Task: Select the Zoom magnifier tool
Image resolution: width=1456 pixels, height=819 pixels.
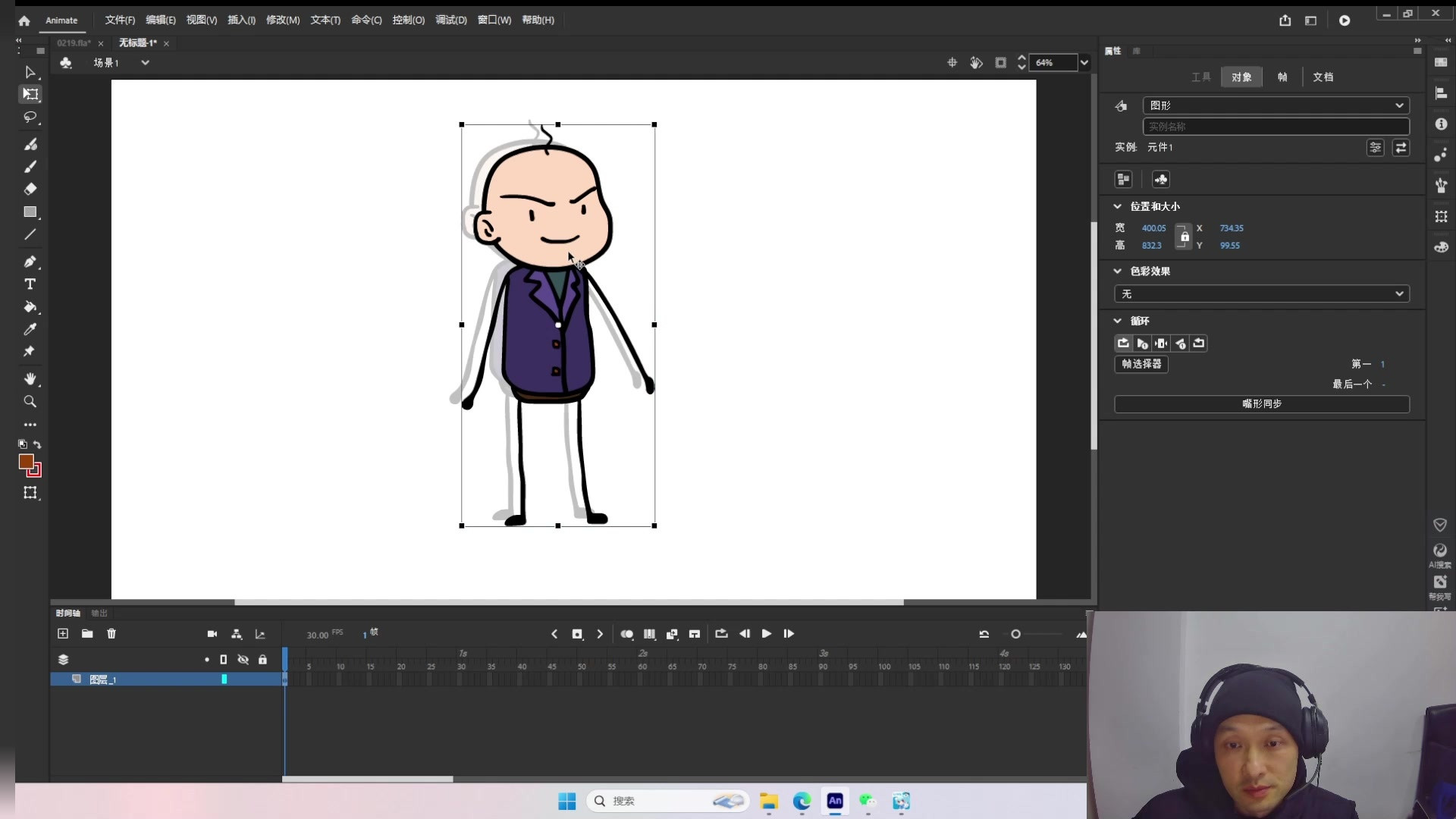Action: 30,401
